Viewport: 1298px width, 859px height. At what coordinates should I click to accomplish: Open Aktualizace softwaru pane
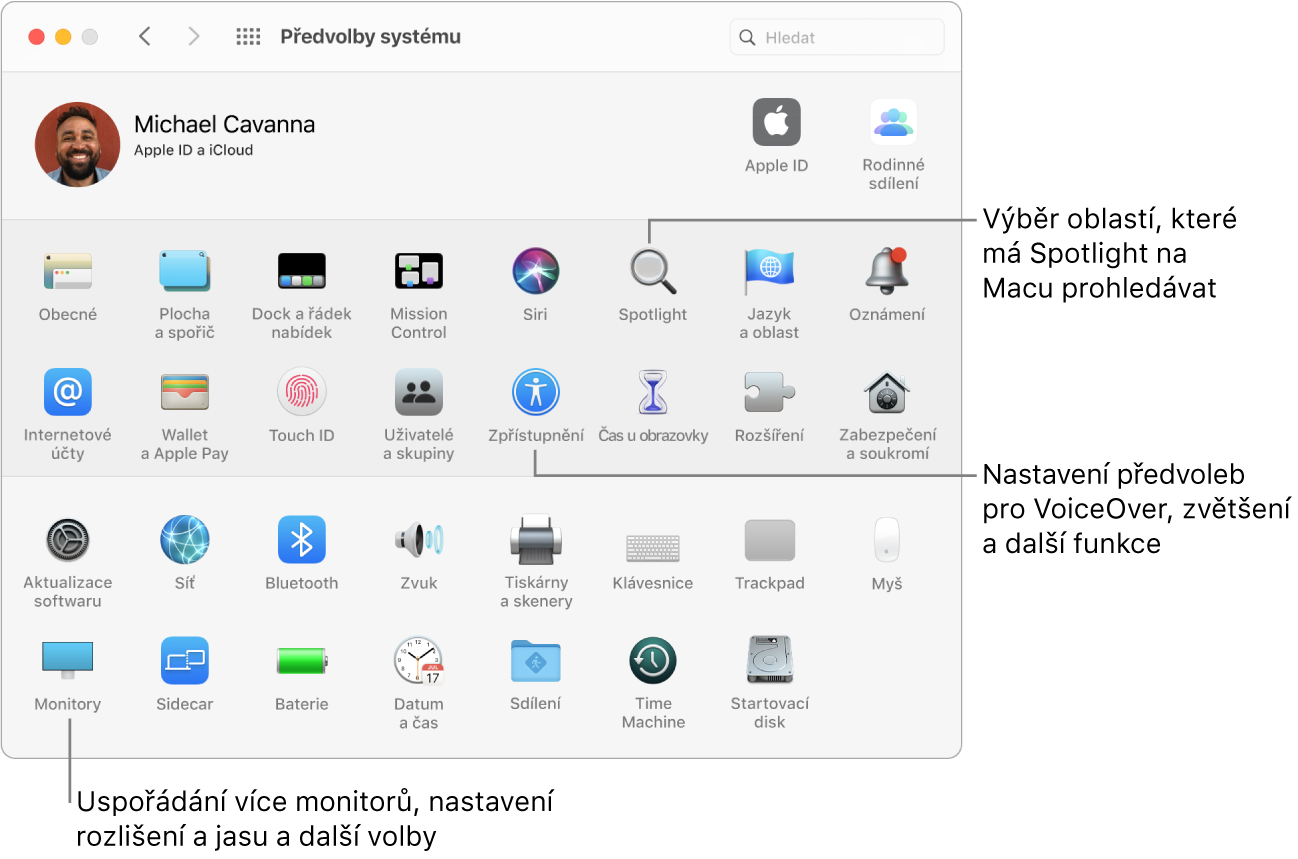tap(68, 540)
